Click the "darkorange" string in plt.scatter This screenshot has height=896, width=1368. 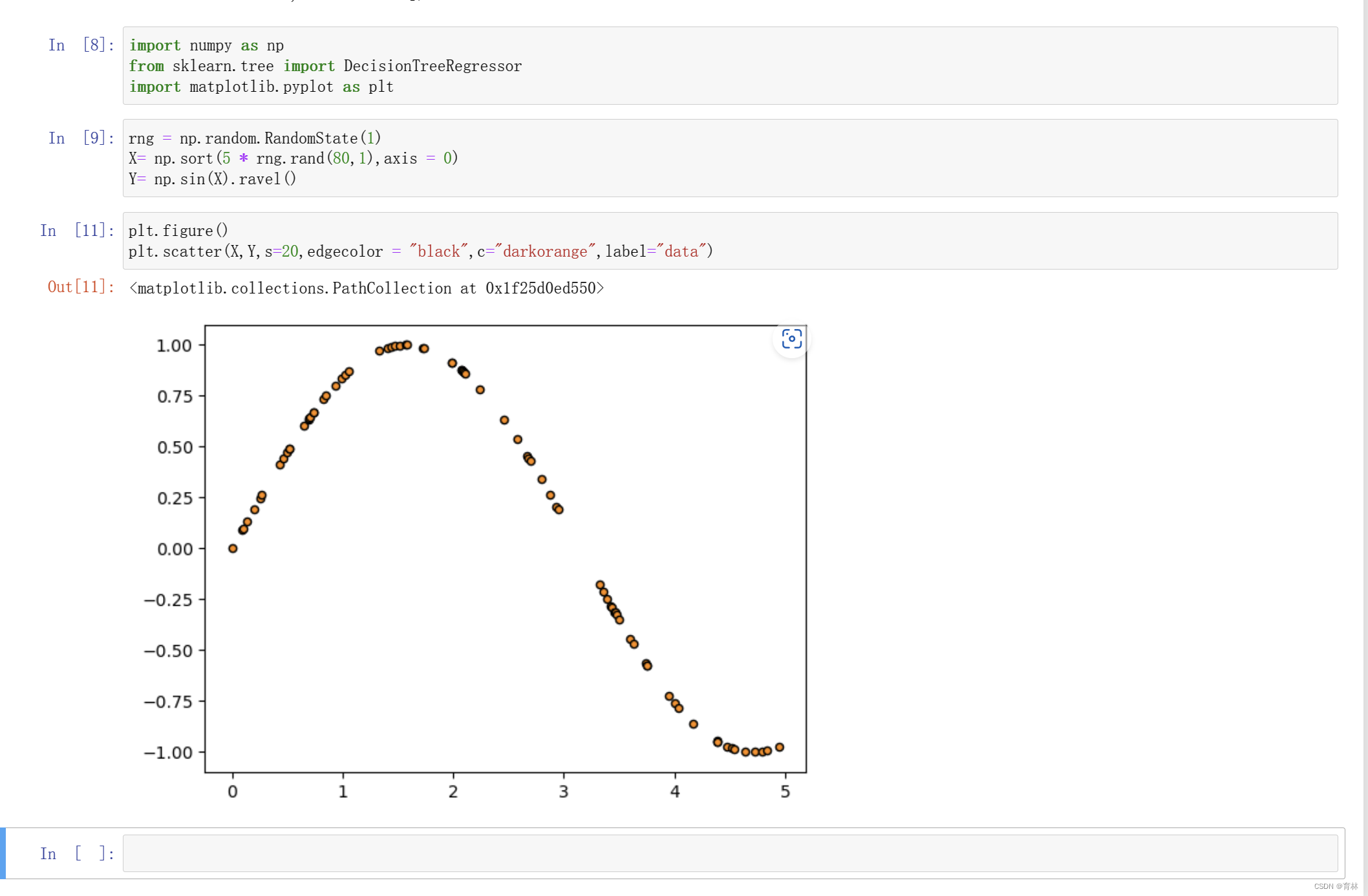pos(544,251)
